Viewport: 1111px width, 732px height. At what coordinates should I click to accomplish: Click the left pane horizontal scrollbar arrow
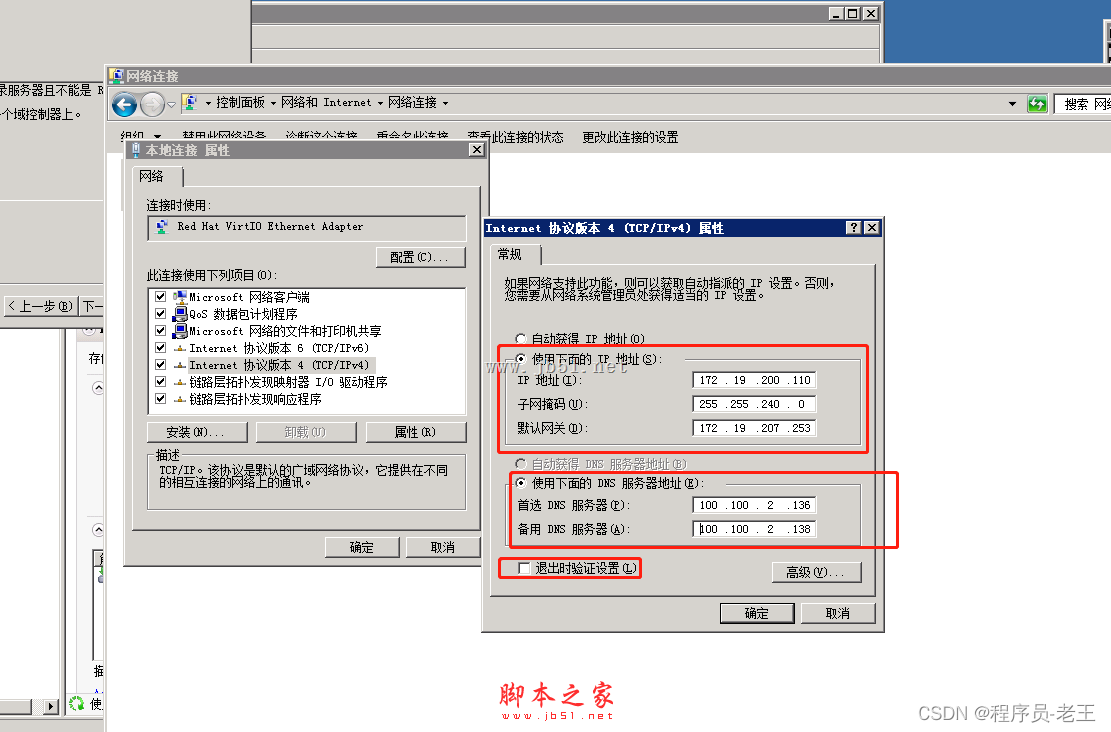(x=50, y=706)
